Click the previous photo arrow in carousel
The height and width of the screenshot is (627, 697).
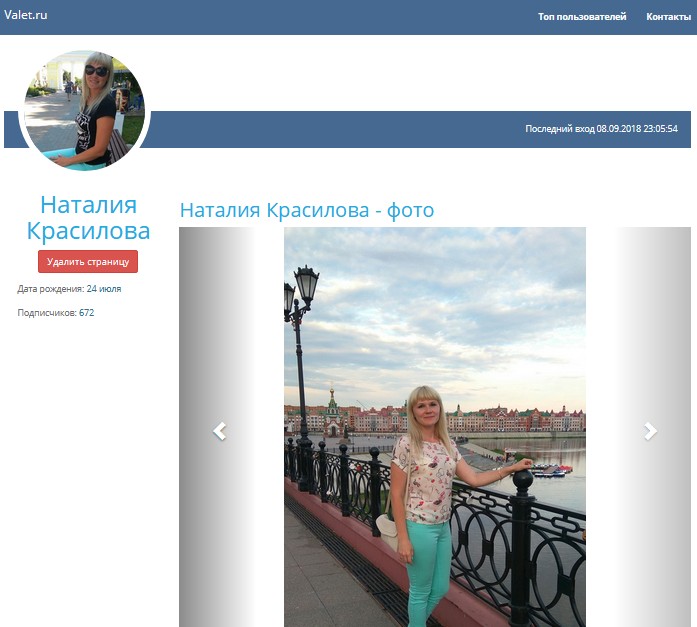pyautogui.click(x=219, y=431)
